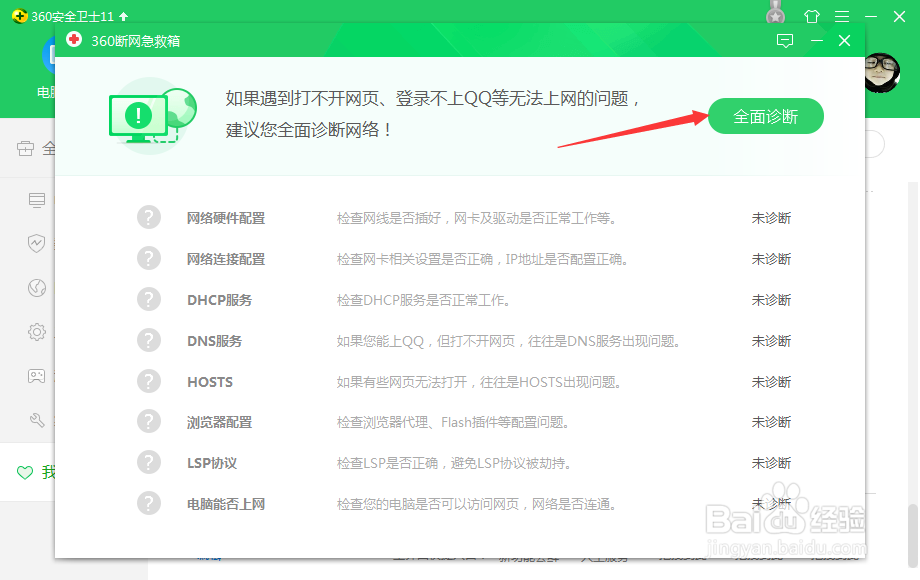The image size is (920, 580).
Task: Select 我 item in the left sidebar
Action: 36,472
